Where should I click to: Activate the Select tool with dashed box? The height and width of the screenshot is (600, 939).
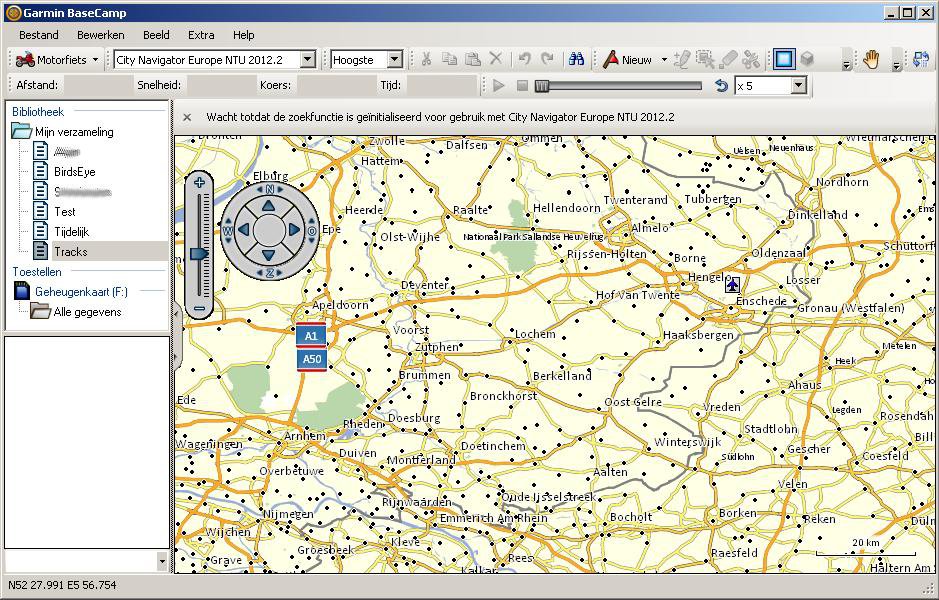point(705,59)
